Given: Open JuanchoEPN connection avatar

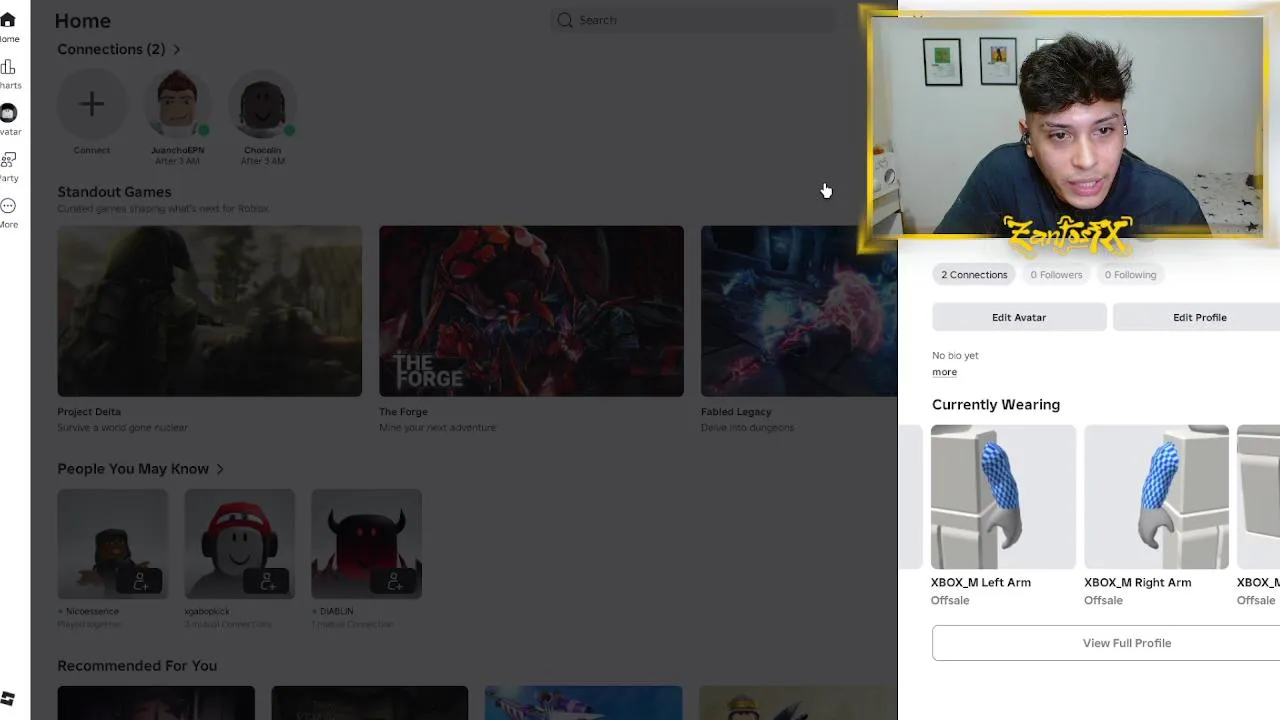Looking at the screenshot, I should 177,104.
